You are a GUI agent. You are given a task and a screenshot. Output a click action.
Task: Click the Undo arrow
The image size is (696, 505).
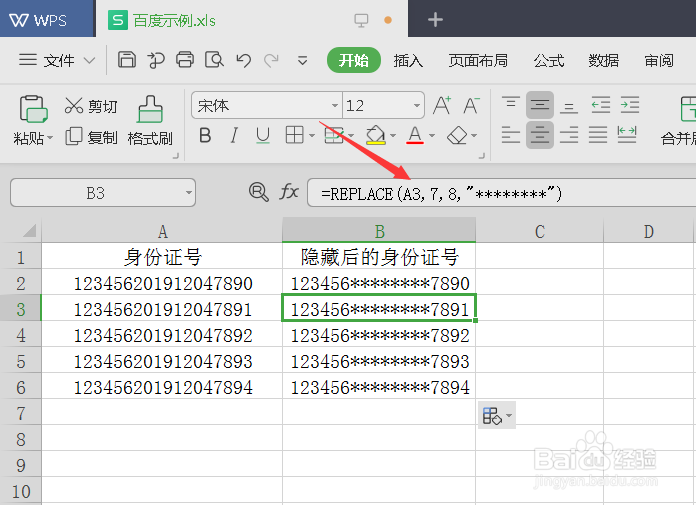click(243, 60)
